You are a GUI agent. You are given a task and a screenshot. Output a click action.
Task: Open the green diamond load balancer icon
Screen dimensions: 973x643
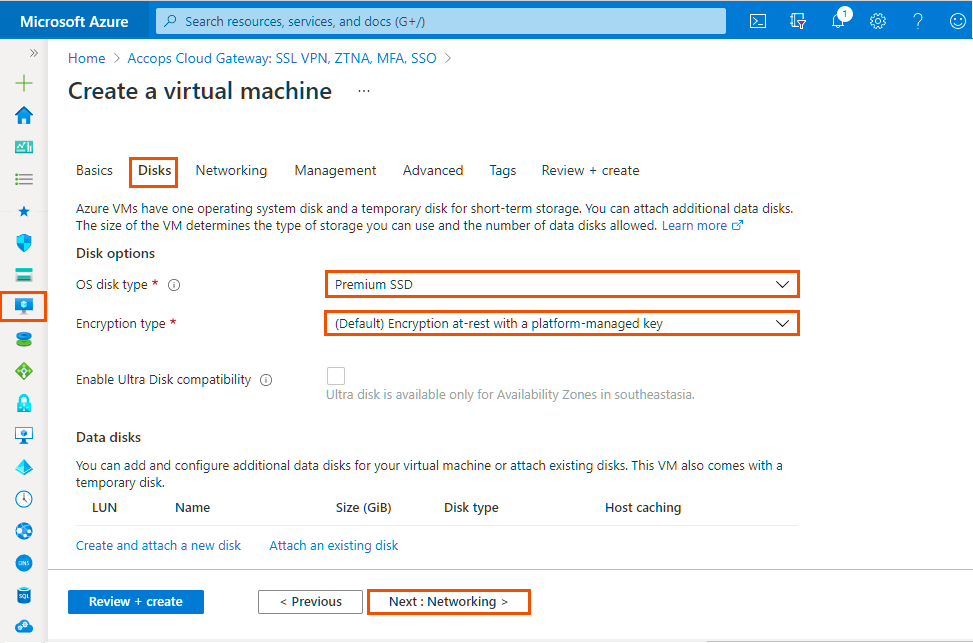[24, 371]
